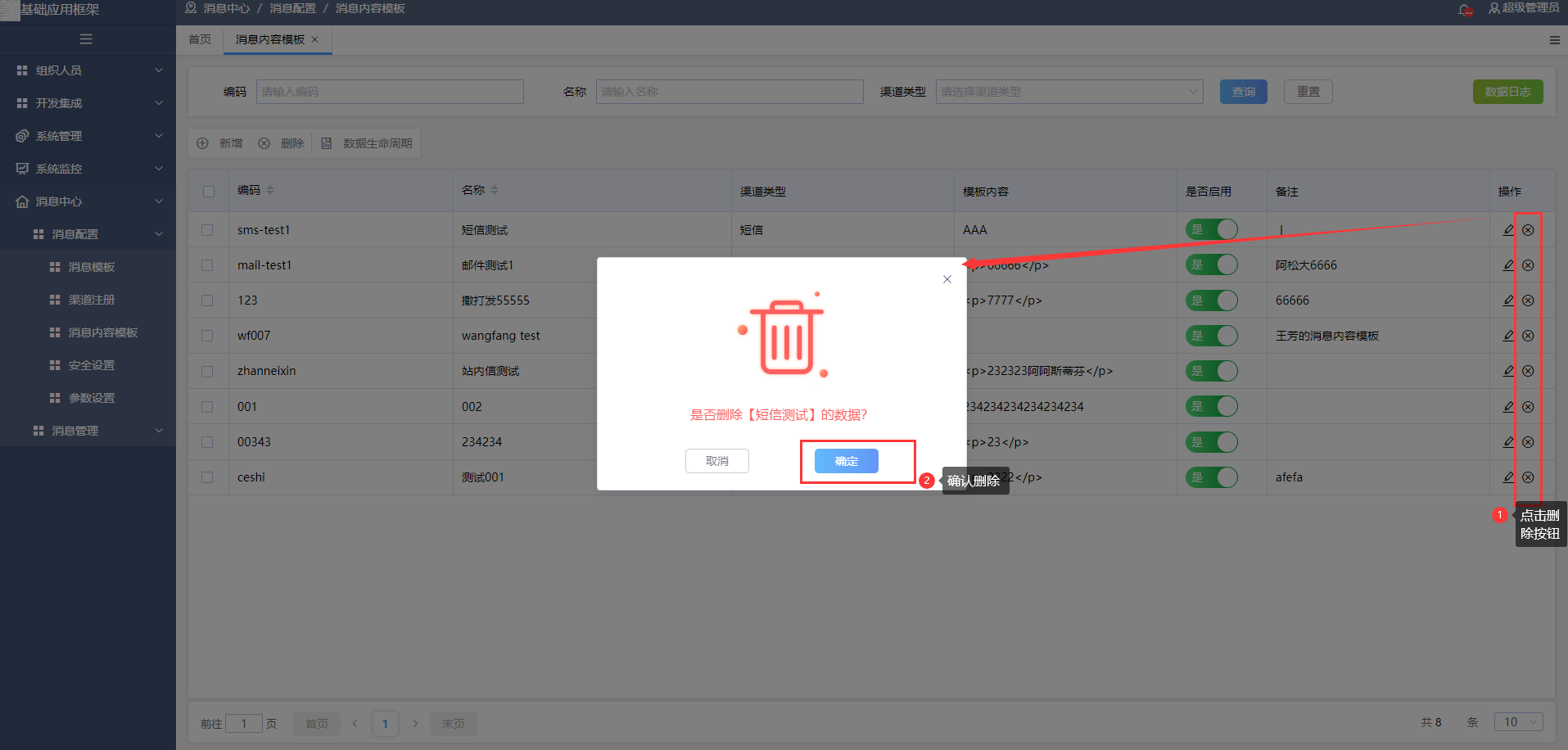Open the page size dropdown showing 10
The image size is (1568, 750).
pyautogui.click(x=1519, y=722)
